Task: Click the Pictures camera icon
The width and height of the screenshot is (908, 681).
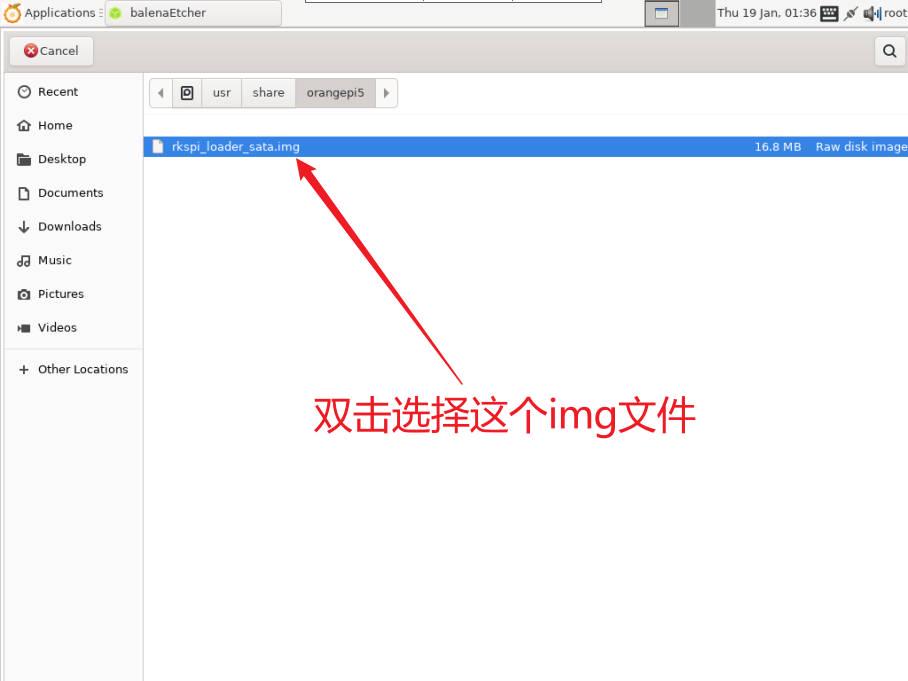Action: (x=24, y=294)
